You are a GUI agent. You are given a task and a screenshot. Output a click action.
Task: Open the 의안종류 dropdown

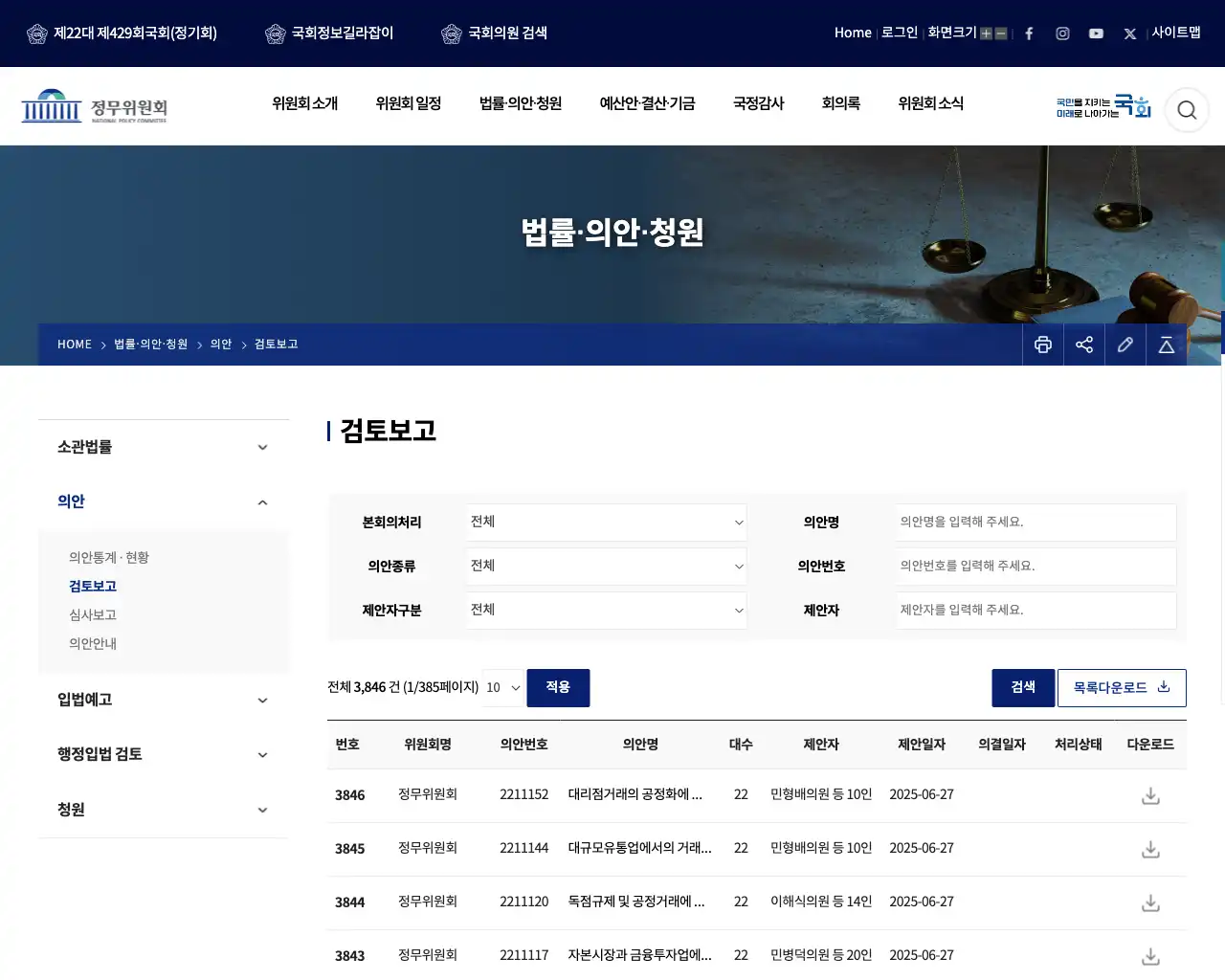point(607,567)
